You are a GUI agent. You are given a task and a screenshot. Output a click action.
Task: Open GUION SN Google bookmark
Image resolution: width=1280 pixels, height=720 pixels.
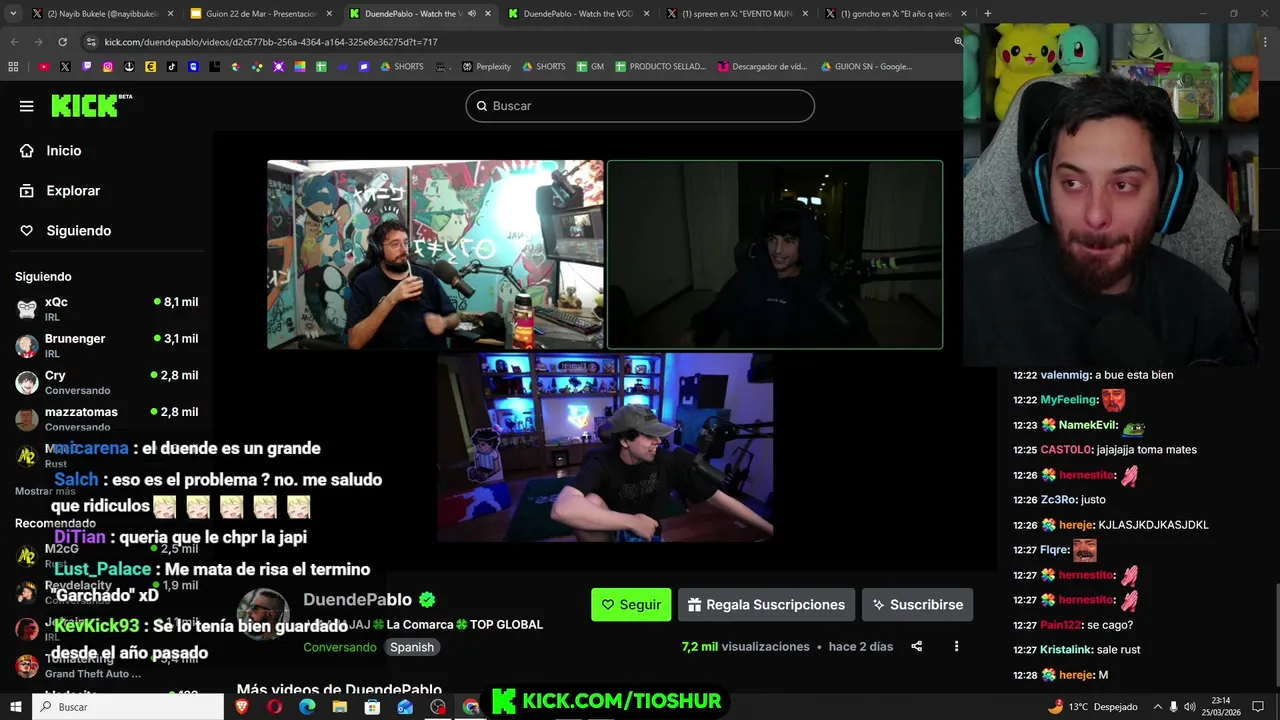pos(866,67)
